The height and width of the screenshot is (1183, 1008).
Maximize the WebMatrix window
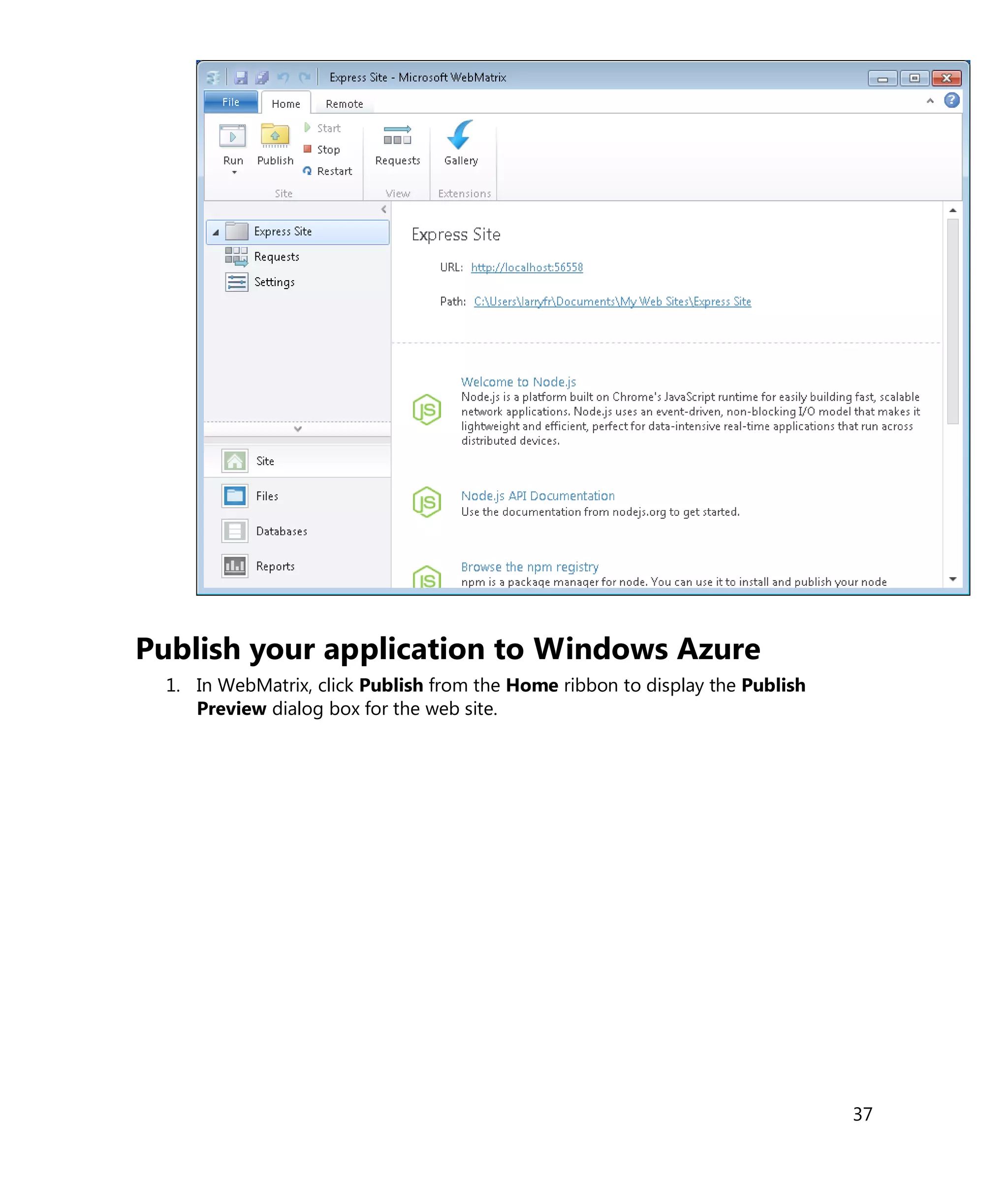914,78
